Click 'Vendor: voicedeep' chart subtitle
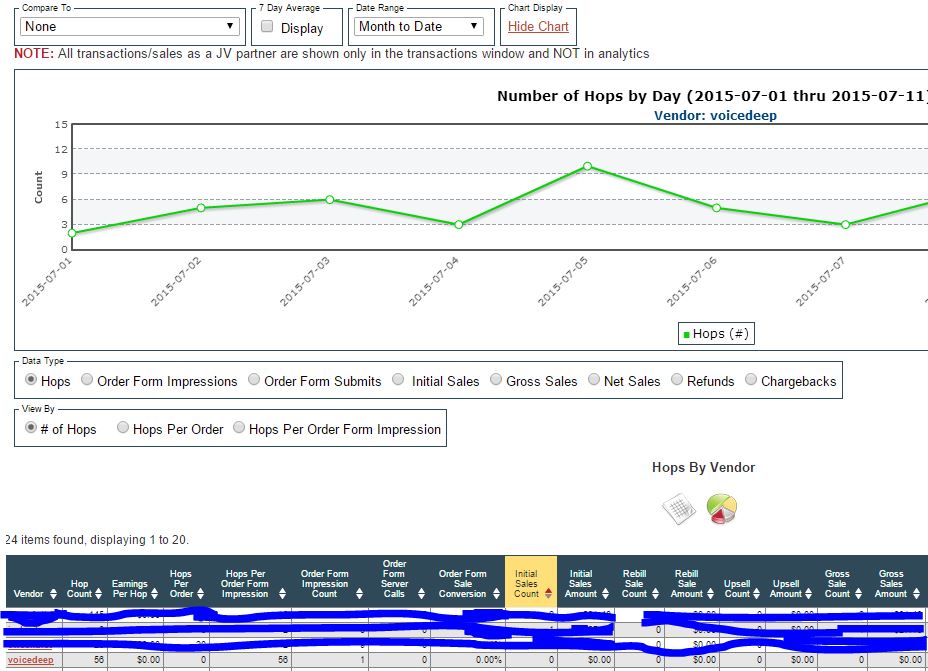 pyautogui.click(x=715, y=115)
